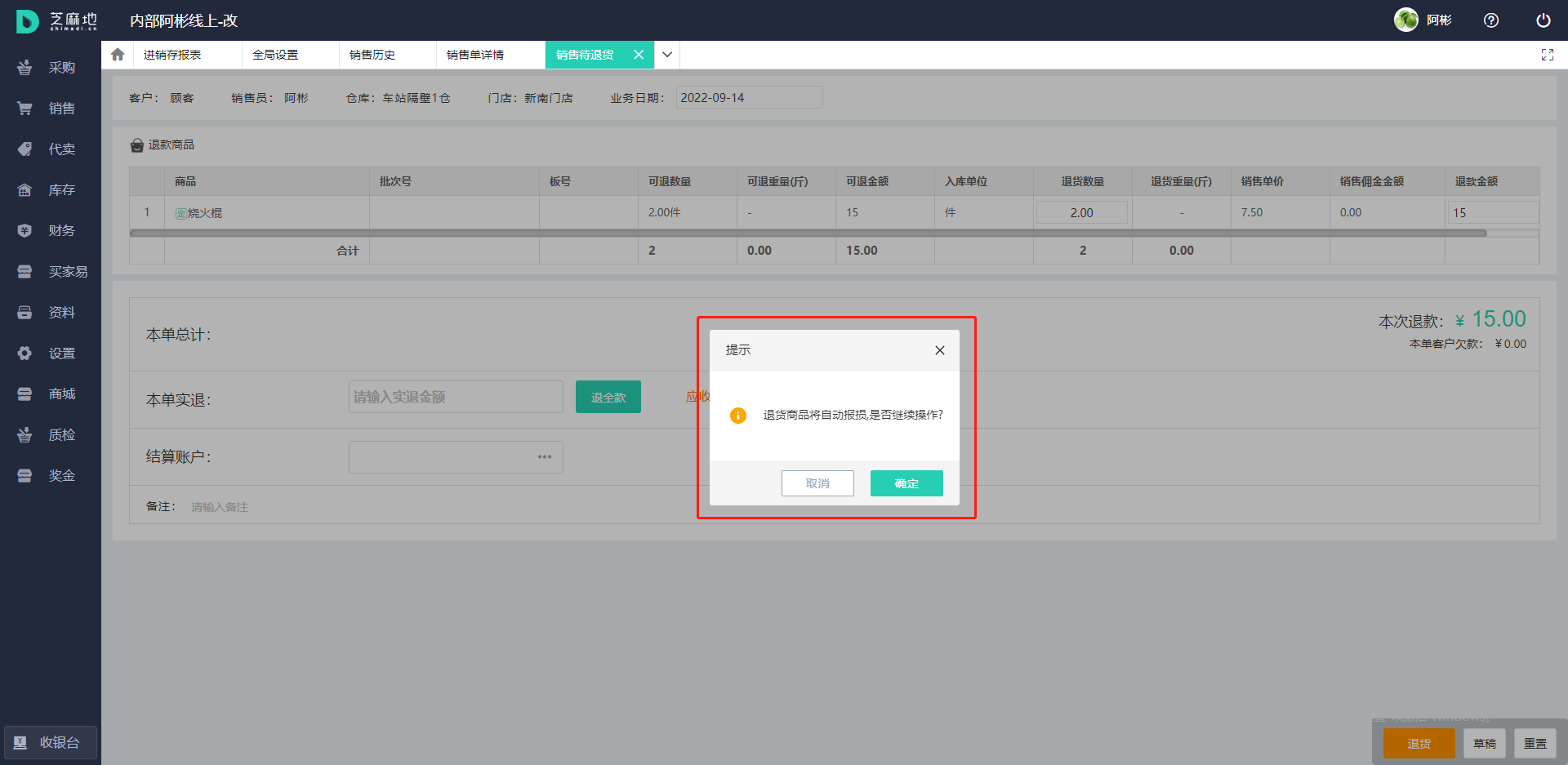The image size is (1568, 765).
Task: Switch to the 销售历史 tab
Action: [x=372, y=55]
